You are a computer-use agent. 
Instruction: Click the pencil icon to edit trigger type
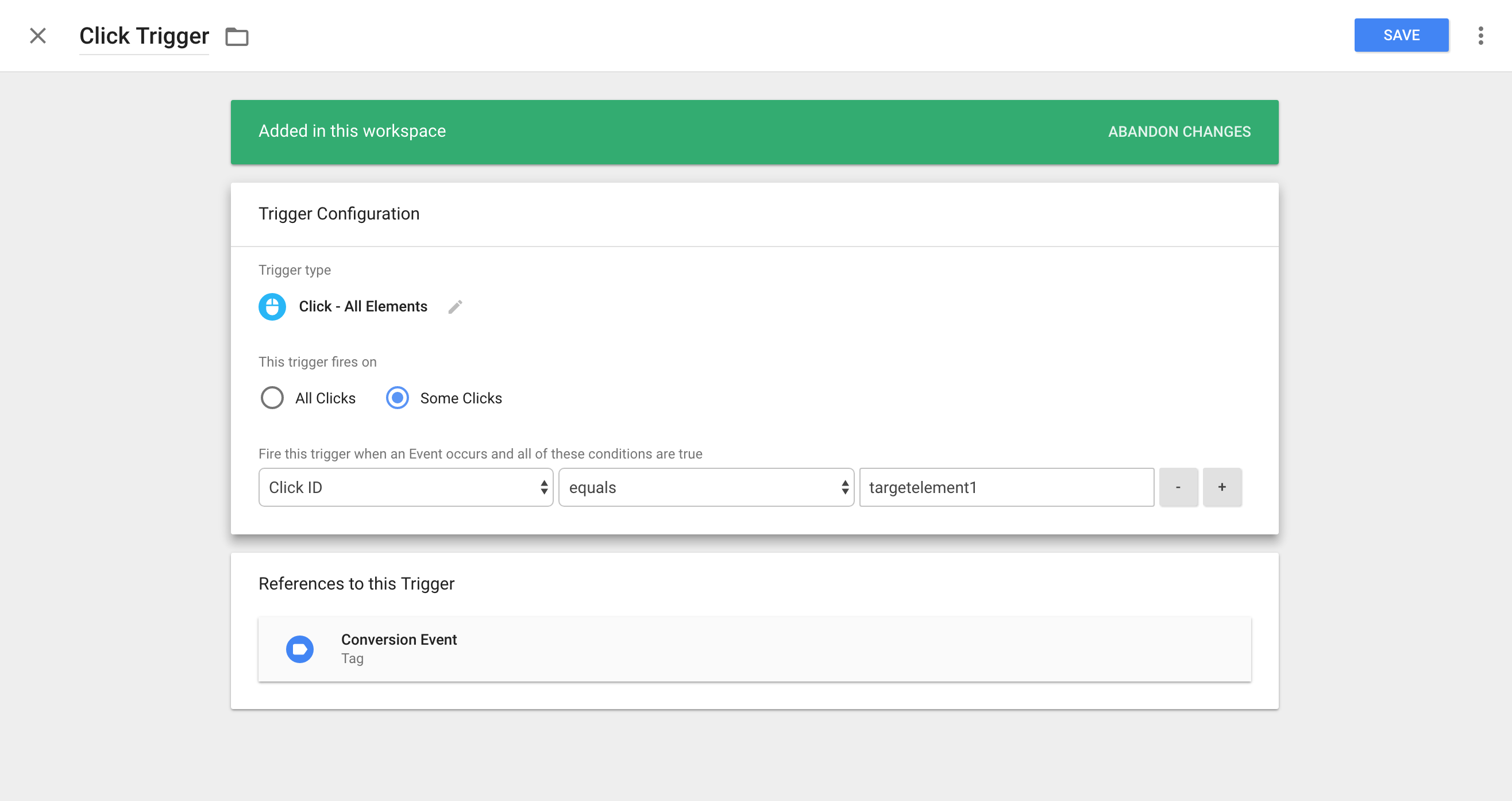coord(455,306)
